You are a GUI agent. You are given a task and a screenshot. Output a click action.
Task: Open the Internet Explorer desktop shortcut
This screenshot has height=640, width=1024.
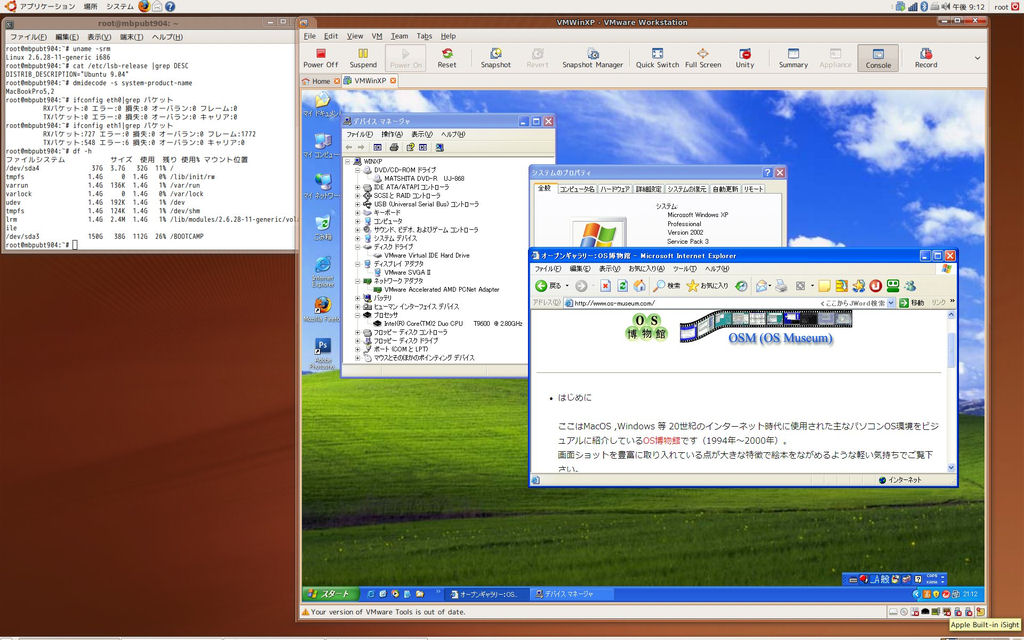[323, 271]
